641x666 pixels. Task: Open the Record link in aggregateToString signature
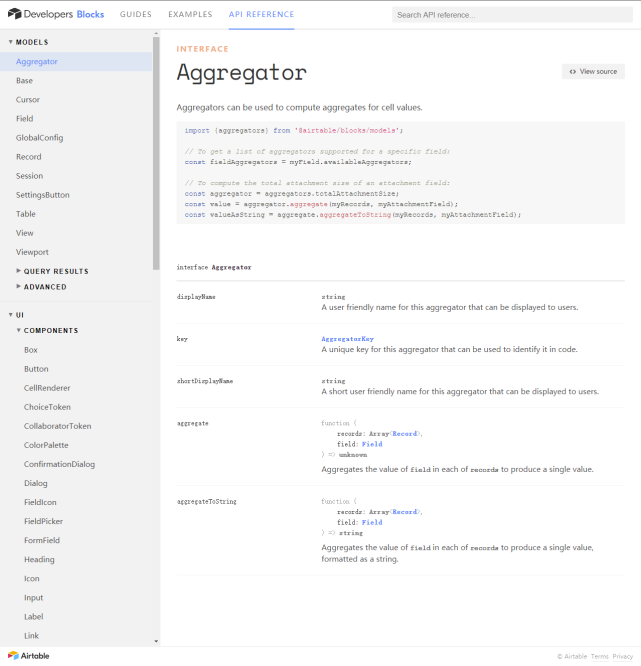[404, 512]
